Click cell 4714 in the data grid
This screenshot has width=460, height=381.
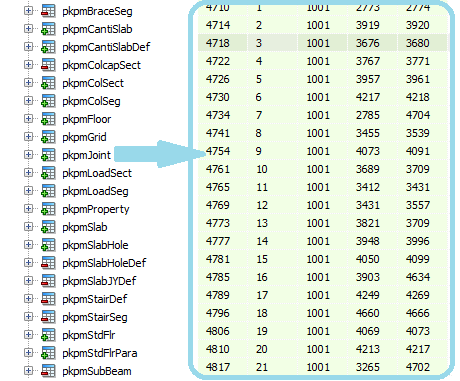click(x=218, y=25)
